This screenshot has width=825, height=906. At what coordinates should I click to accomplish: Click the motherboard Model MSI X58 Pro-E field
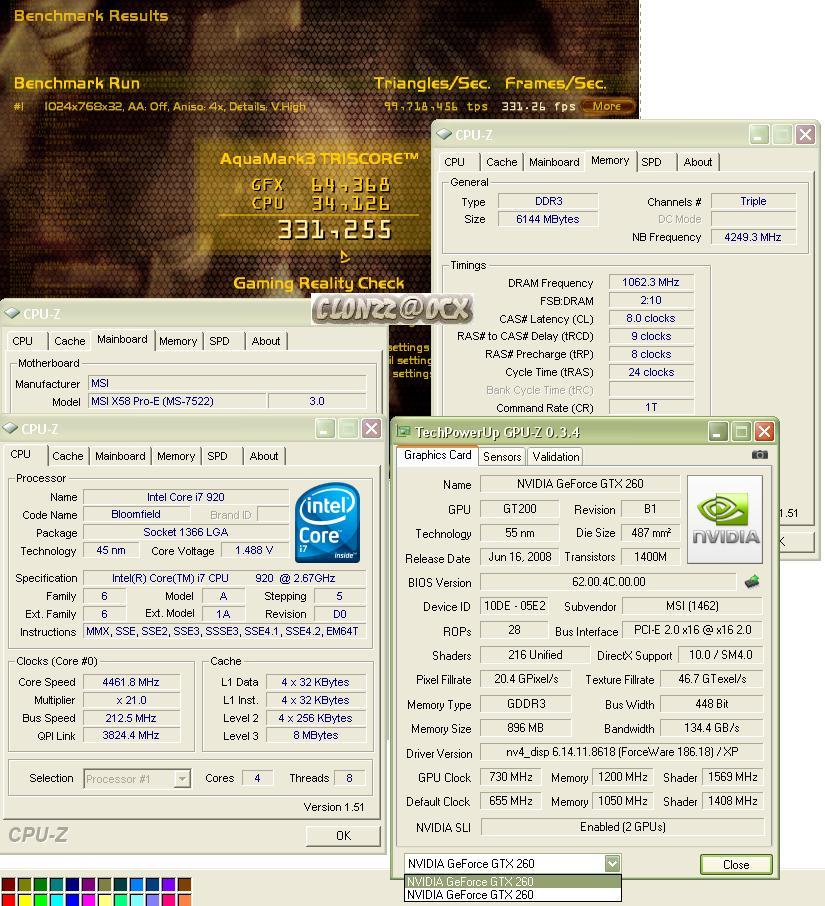pyautogui.click(x=177, y=401)
